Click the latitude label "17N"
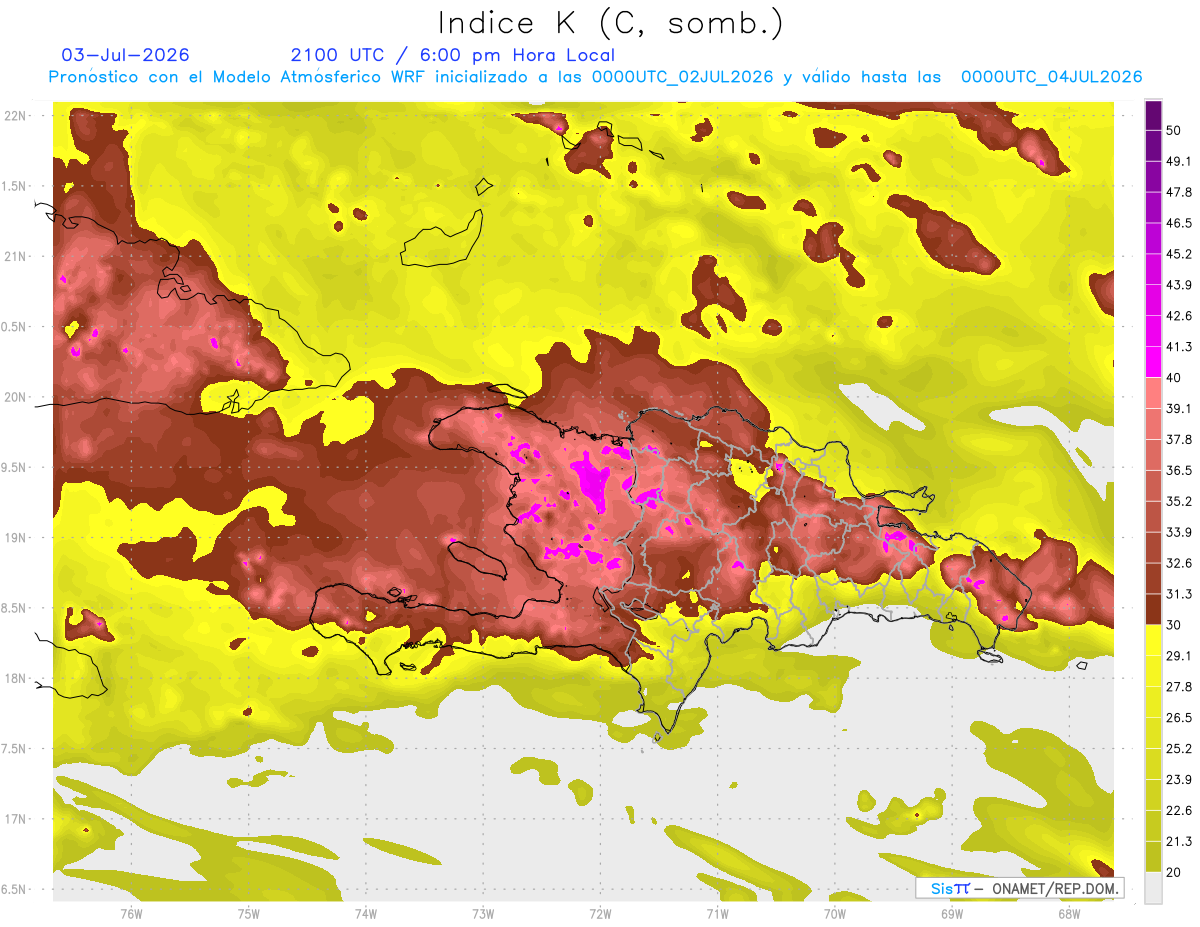Image resolution: width=1200 pixels, height=927 pixels. pos(15,819)
